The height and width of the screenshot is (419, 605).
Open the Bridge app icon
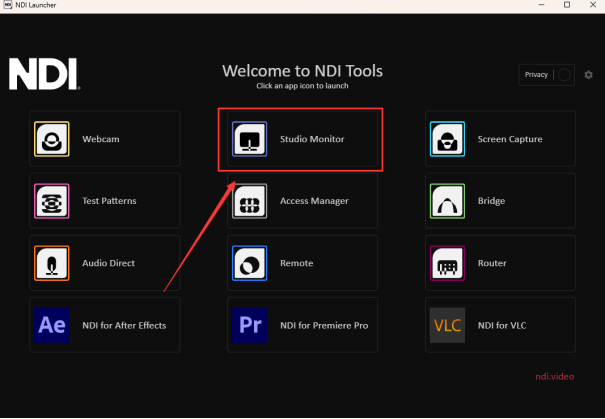(447, 201)
